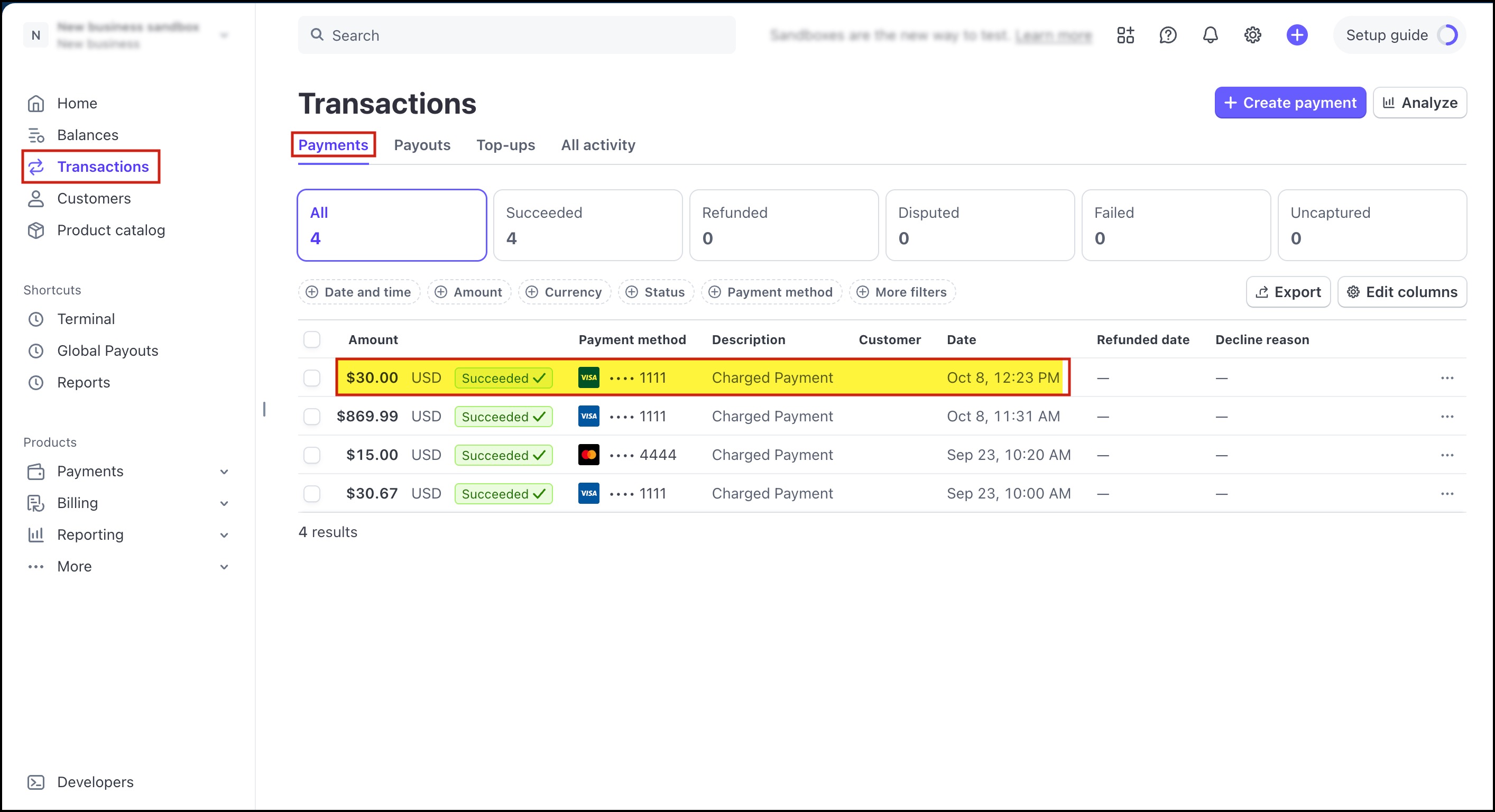Open Developers from sidebar bottom
This screenshot has width=1495, height=812.
(95, 782)
